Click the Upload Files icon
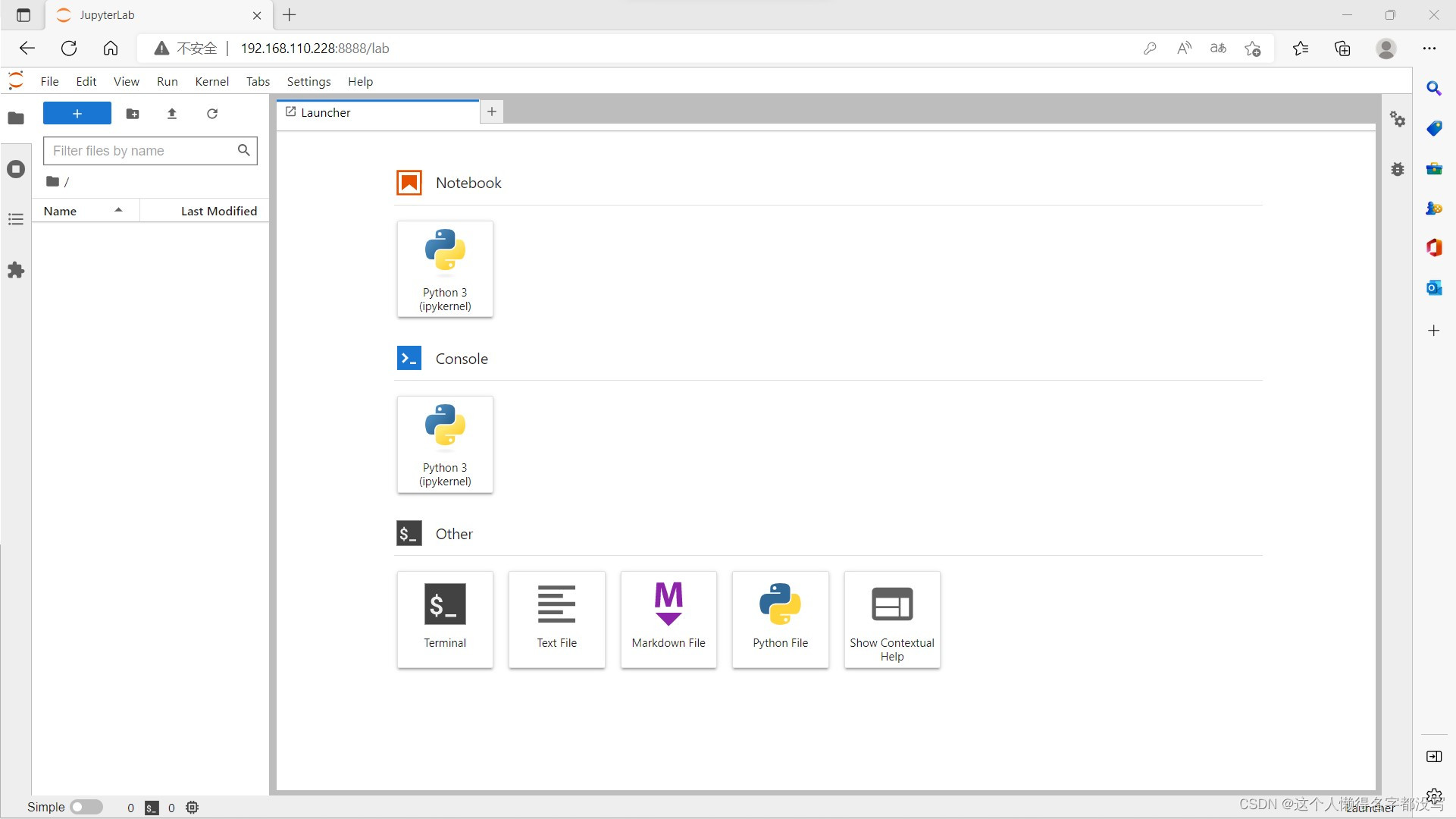 coord(172,113)
